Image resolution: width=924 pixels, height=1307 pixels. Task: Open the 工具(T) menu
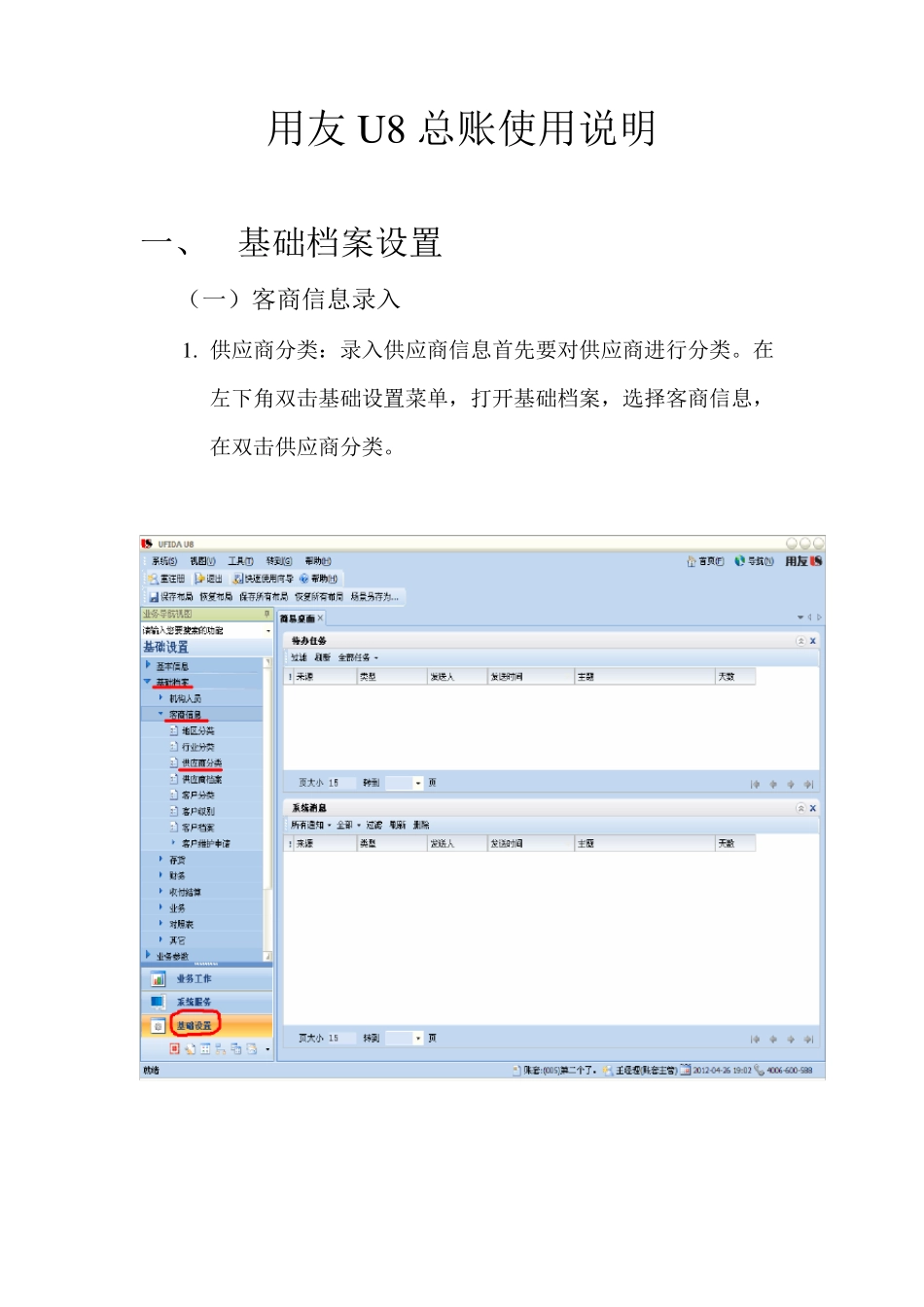pos(240,561)
